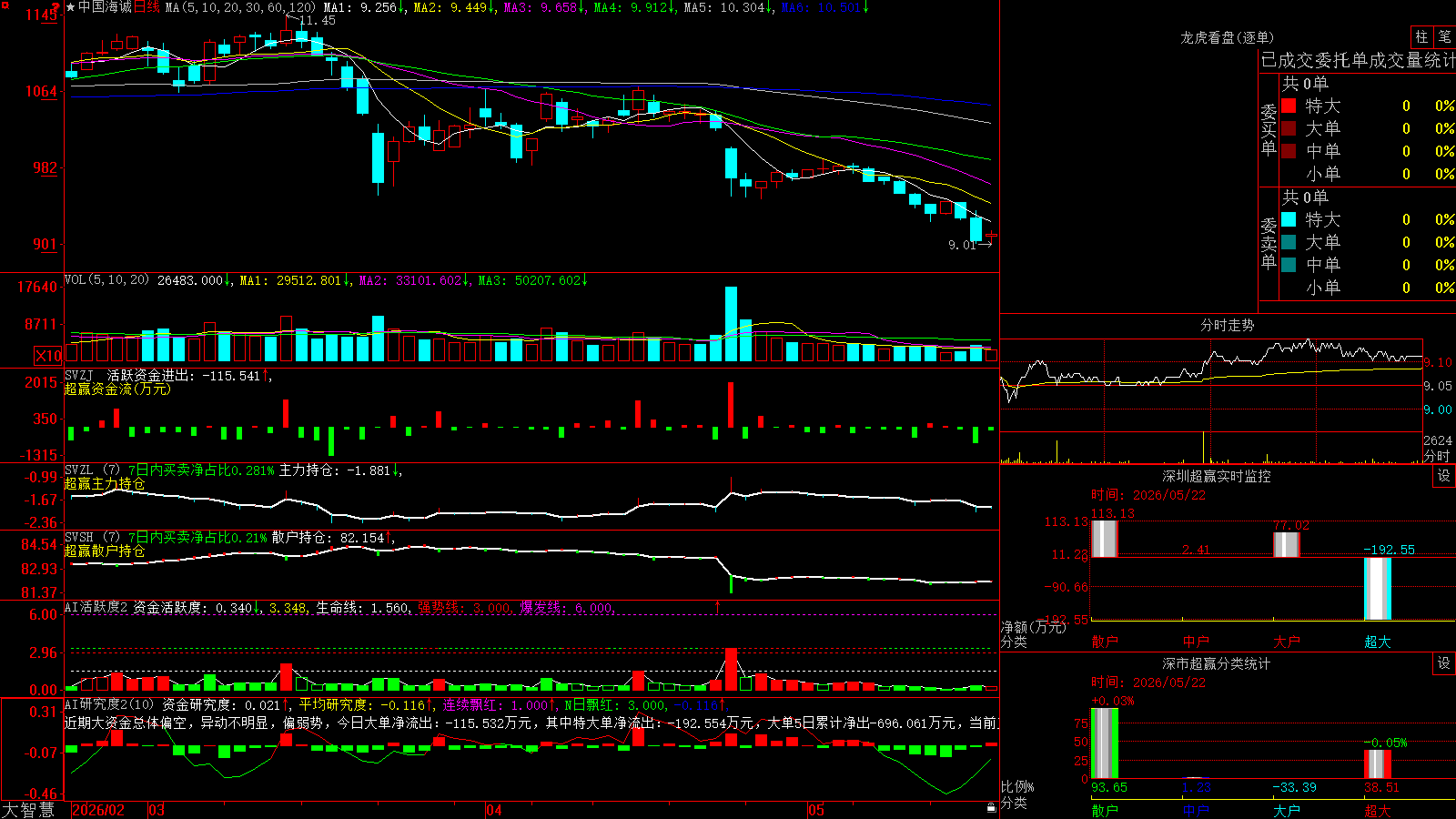
Task: Click the SVZL (7) indicator name
Action: (x=92, y=470)
